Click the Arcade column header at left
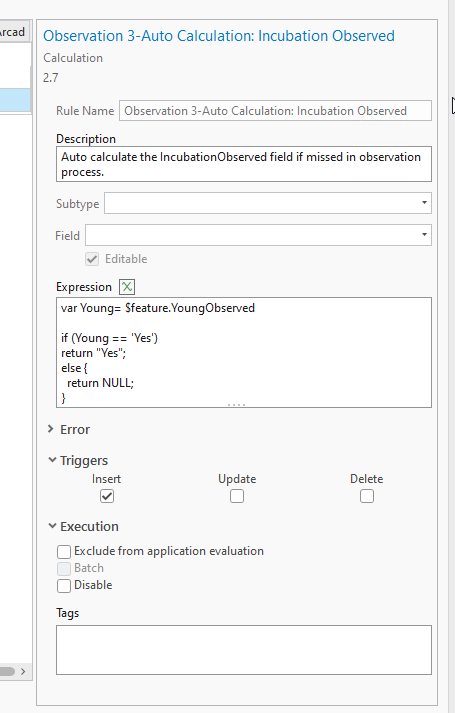455x713 pixels. (15, 32)
